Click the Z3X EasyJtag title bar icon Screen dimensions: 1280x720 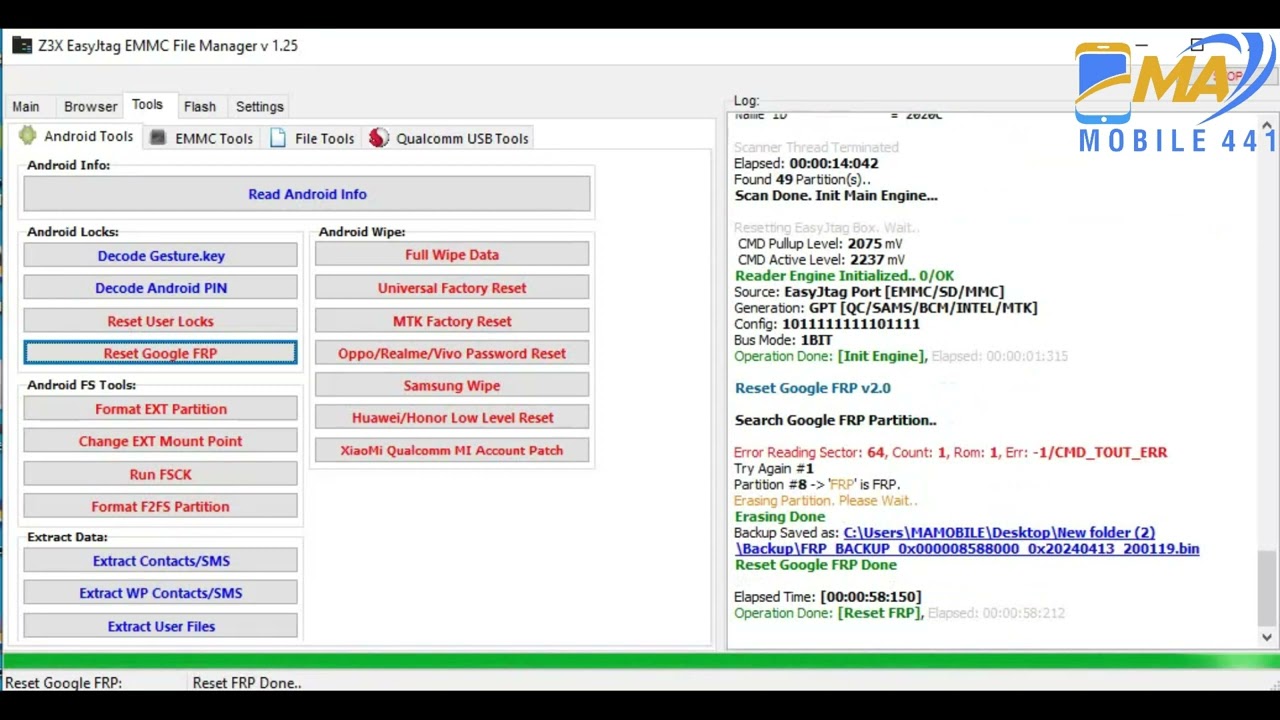21,45
